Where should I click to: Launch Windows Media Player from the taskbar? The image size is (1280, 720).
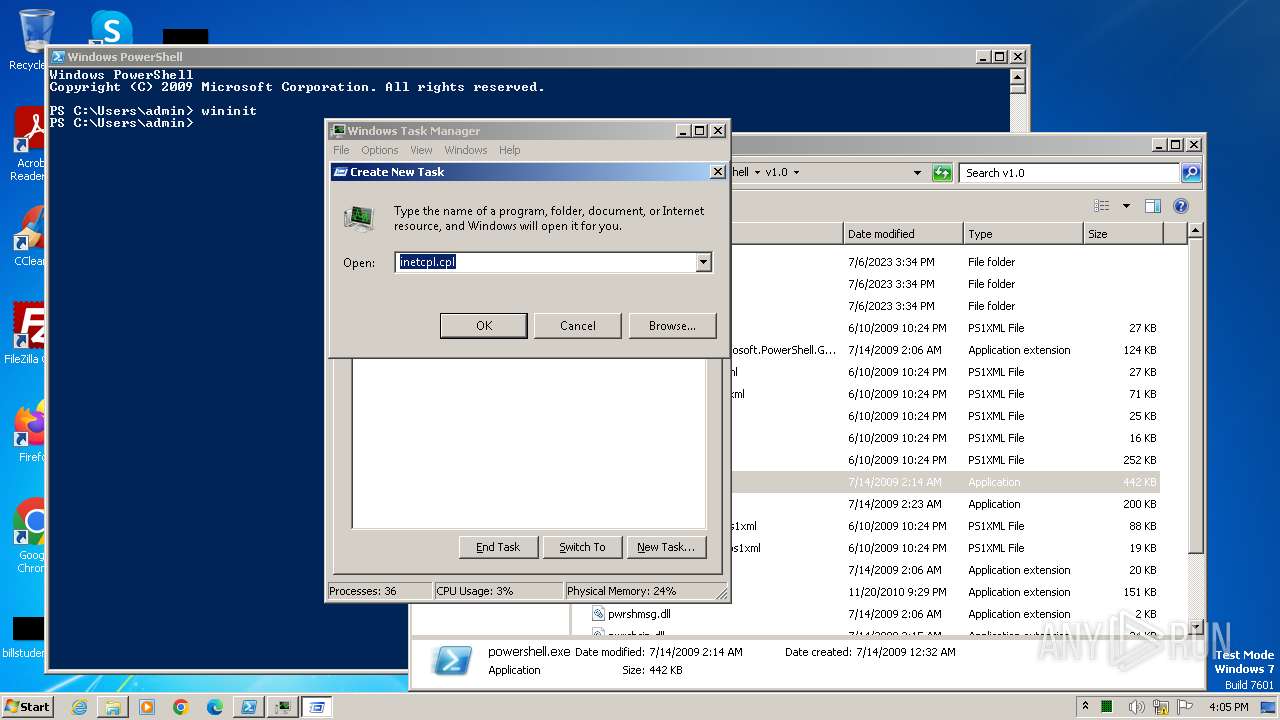tap(147, 707)
